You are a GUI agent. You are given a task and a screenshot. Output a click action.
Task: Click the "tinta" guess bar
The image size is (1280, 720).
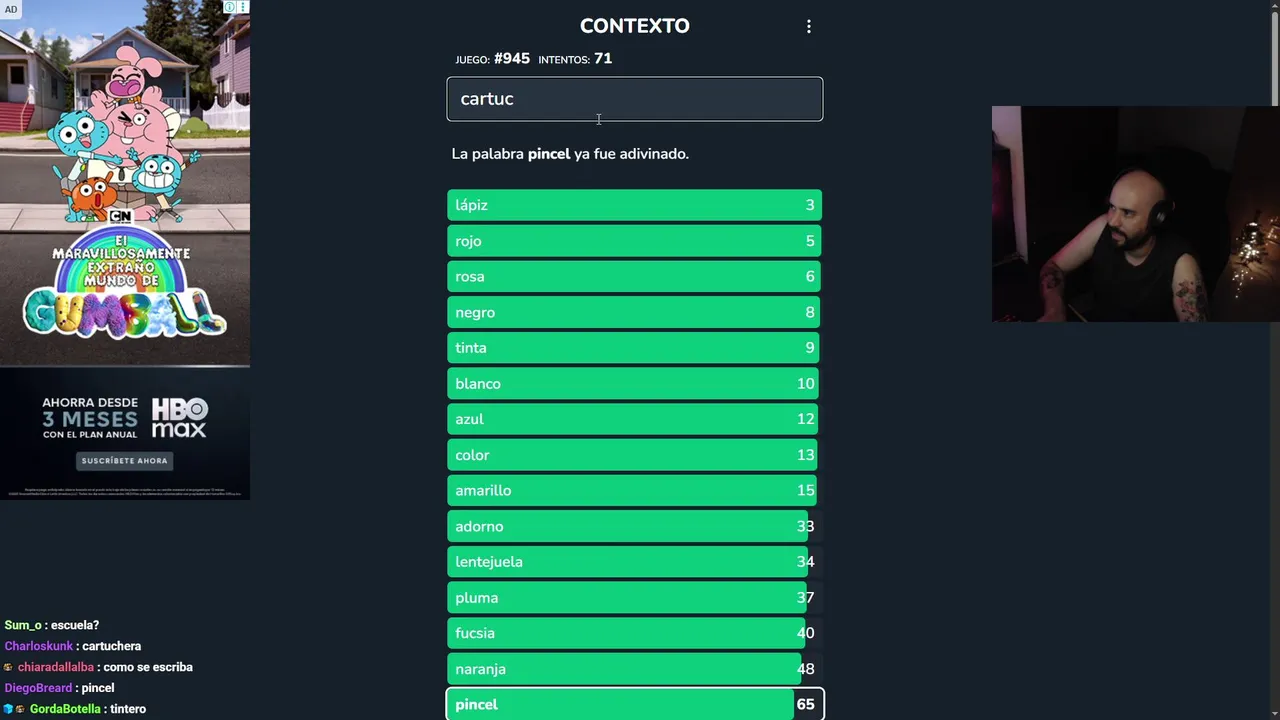pyautogui.click(x=634, y=348)
